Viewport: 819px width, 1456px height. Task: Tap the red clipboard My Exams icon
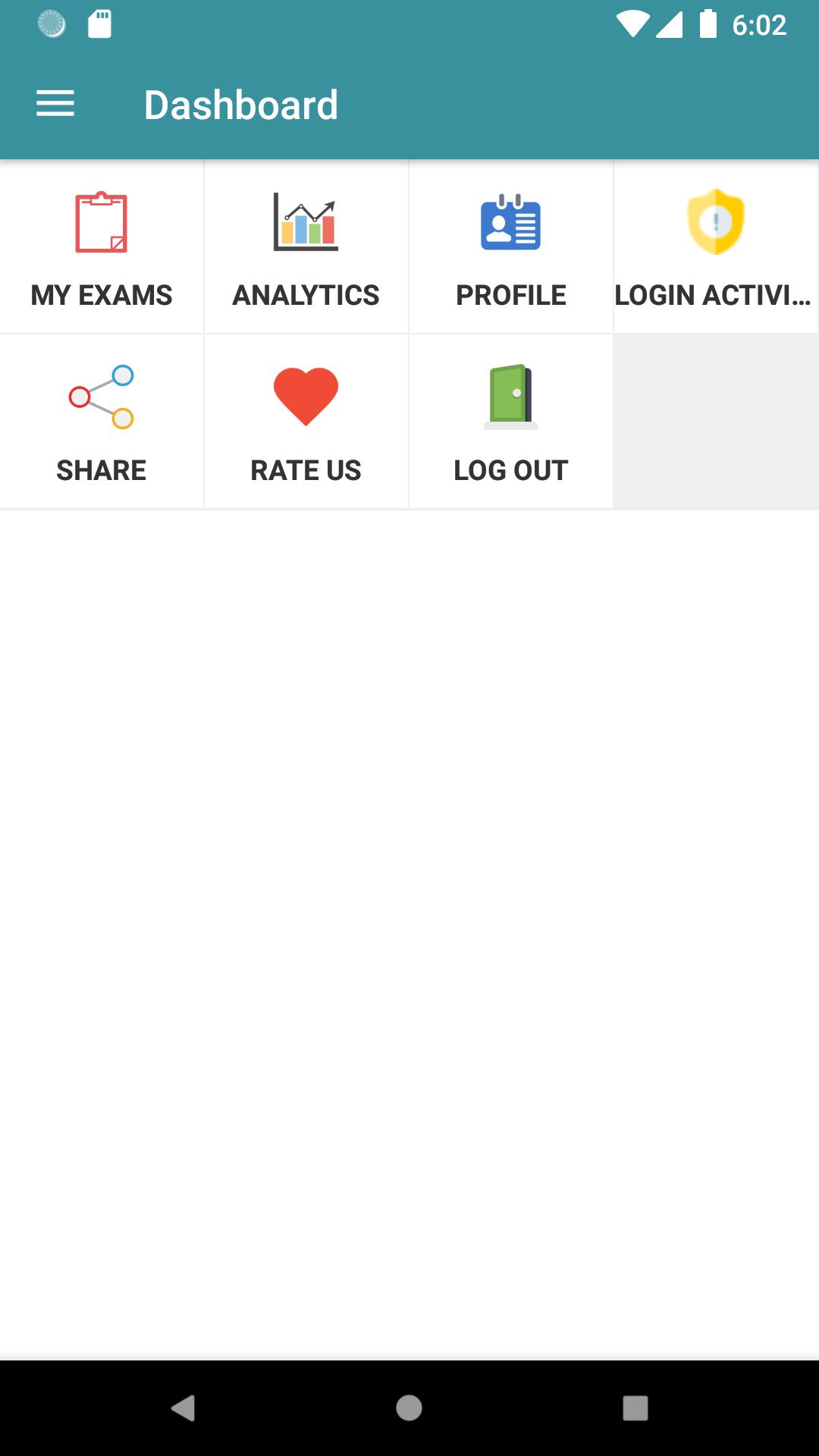101,221
